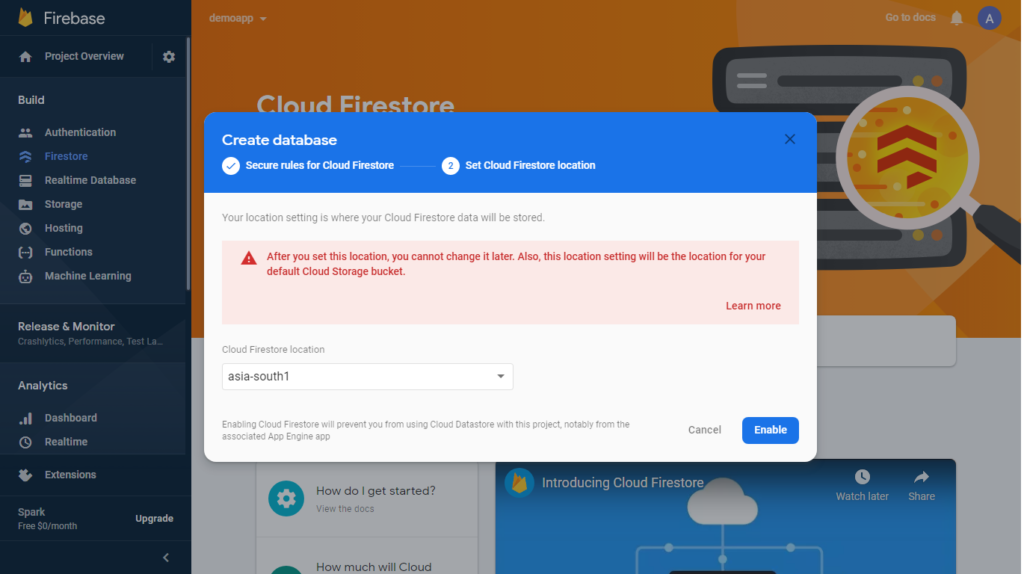Click the Functions brackets icon

[25, 252]
